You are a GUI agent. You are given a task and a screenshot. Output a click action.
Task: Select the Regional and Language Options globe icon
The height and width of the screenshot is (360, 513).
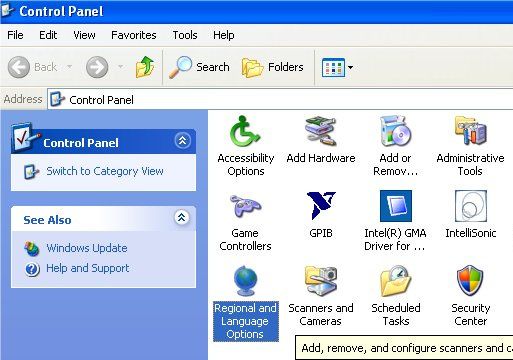coord(245,281)
